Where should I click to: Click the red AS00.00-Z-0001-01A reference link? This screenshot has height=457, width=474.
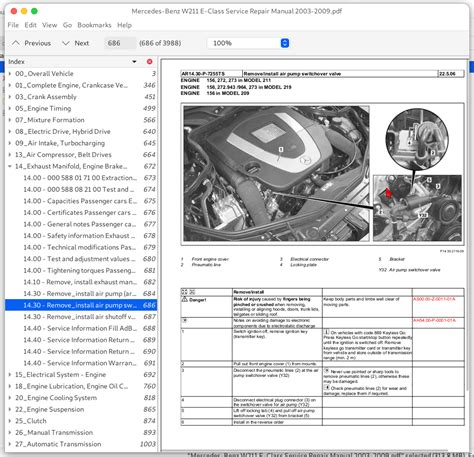434,299
